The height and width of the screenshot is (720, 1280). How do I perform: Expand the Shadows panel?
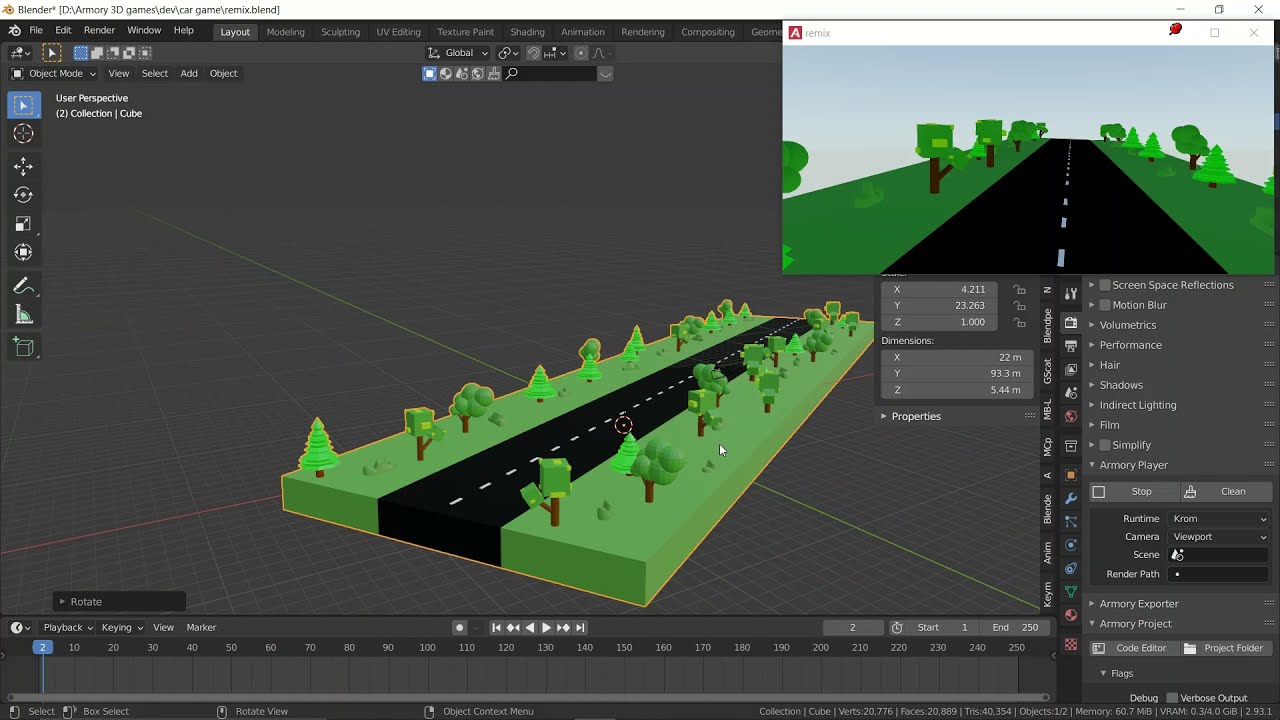pos(1121,385)
